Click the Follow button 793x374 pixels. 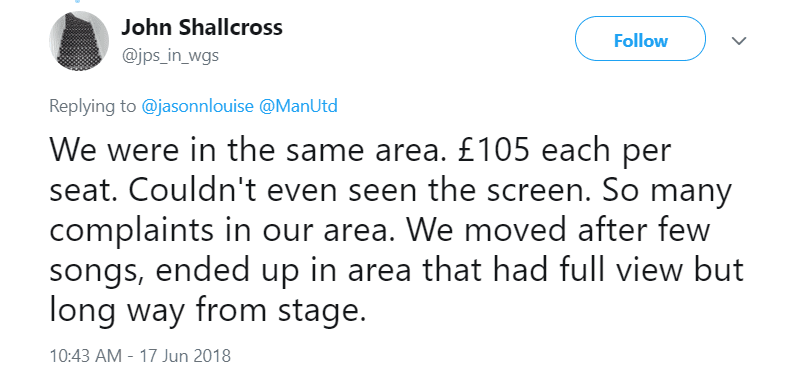click(x=640, y=39)
